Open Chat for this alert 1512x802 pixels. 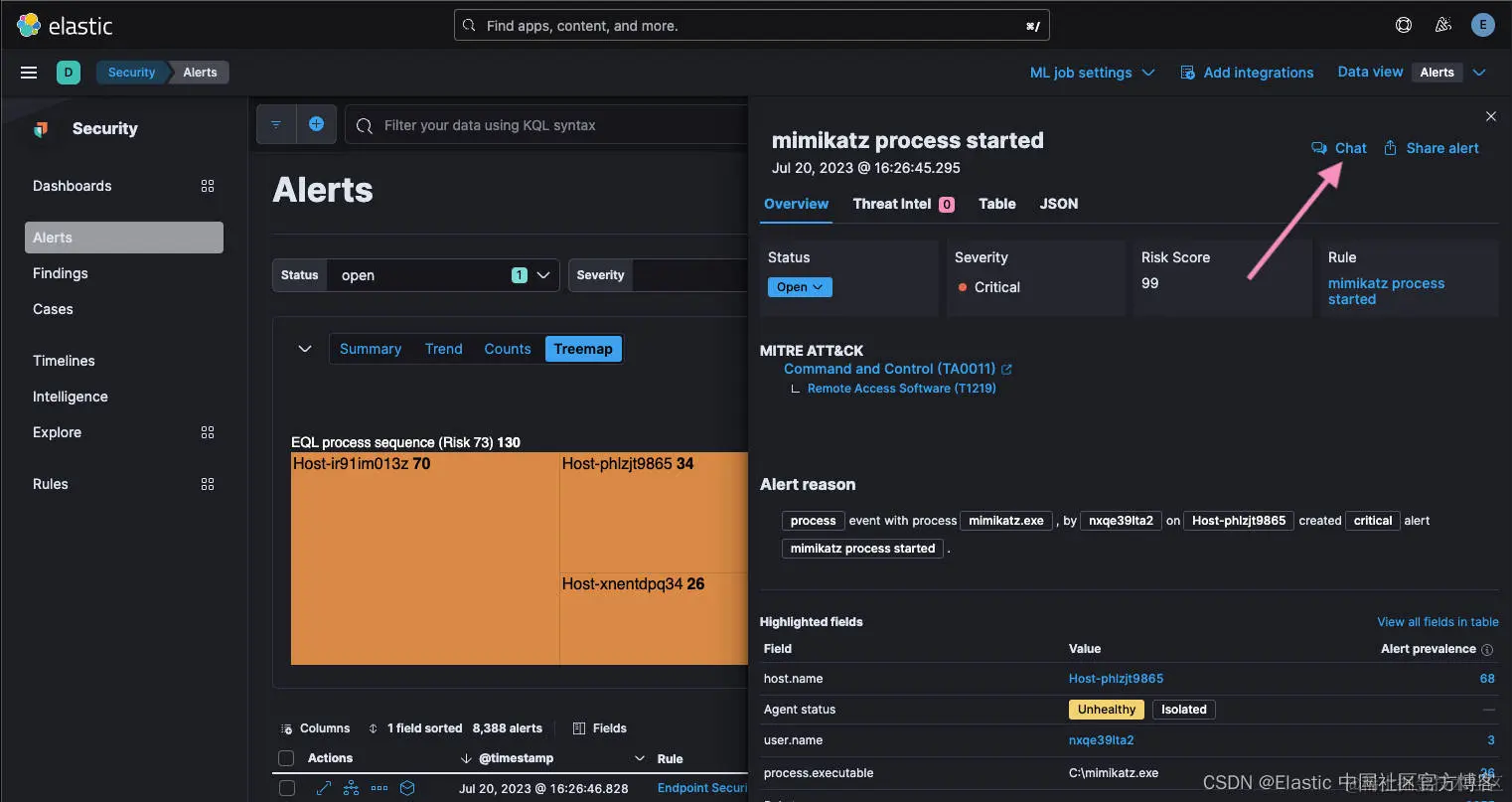point(1339,148)
